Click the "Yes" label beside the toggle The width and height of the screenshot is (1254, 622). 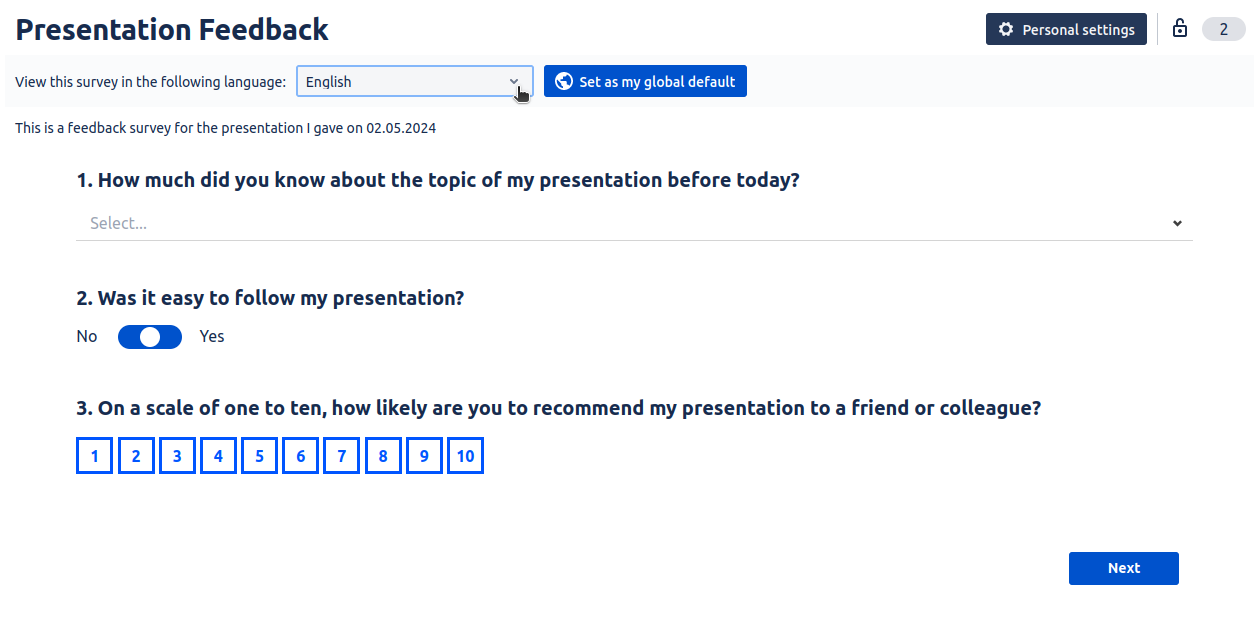coord(212,337)
